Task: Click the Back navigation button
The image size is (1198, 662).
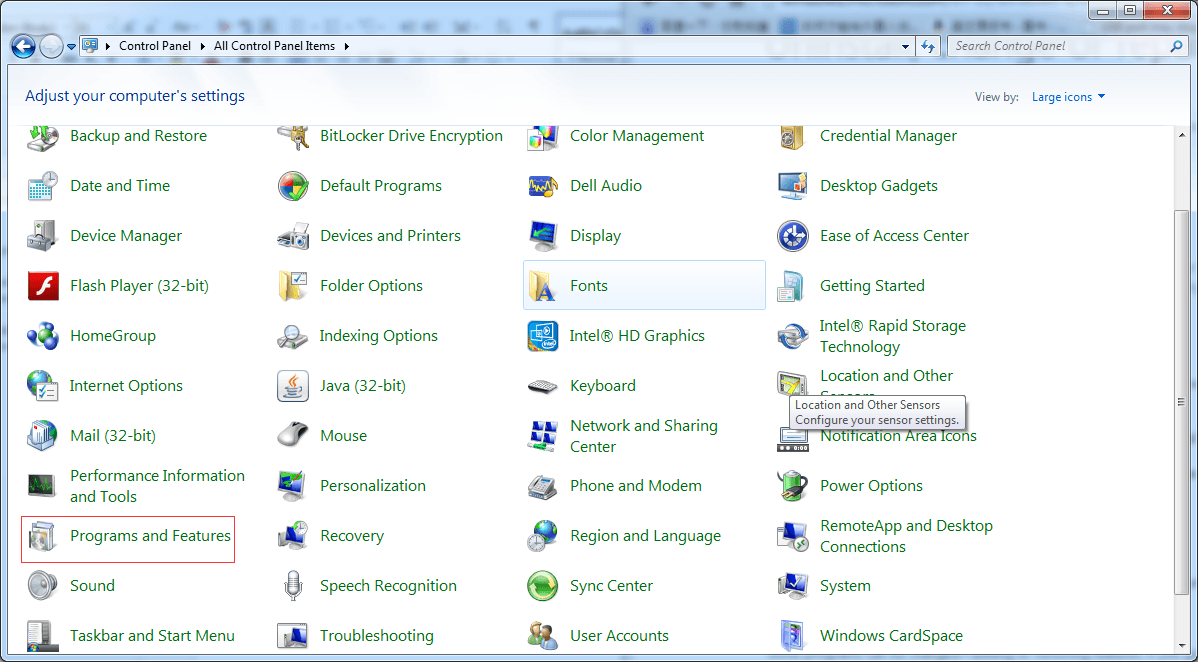Action: pos(22,46)
